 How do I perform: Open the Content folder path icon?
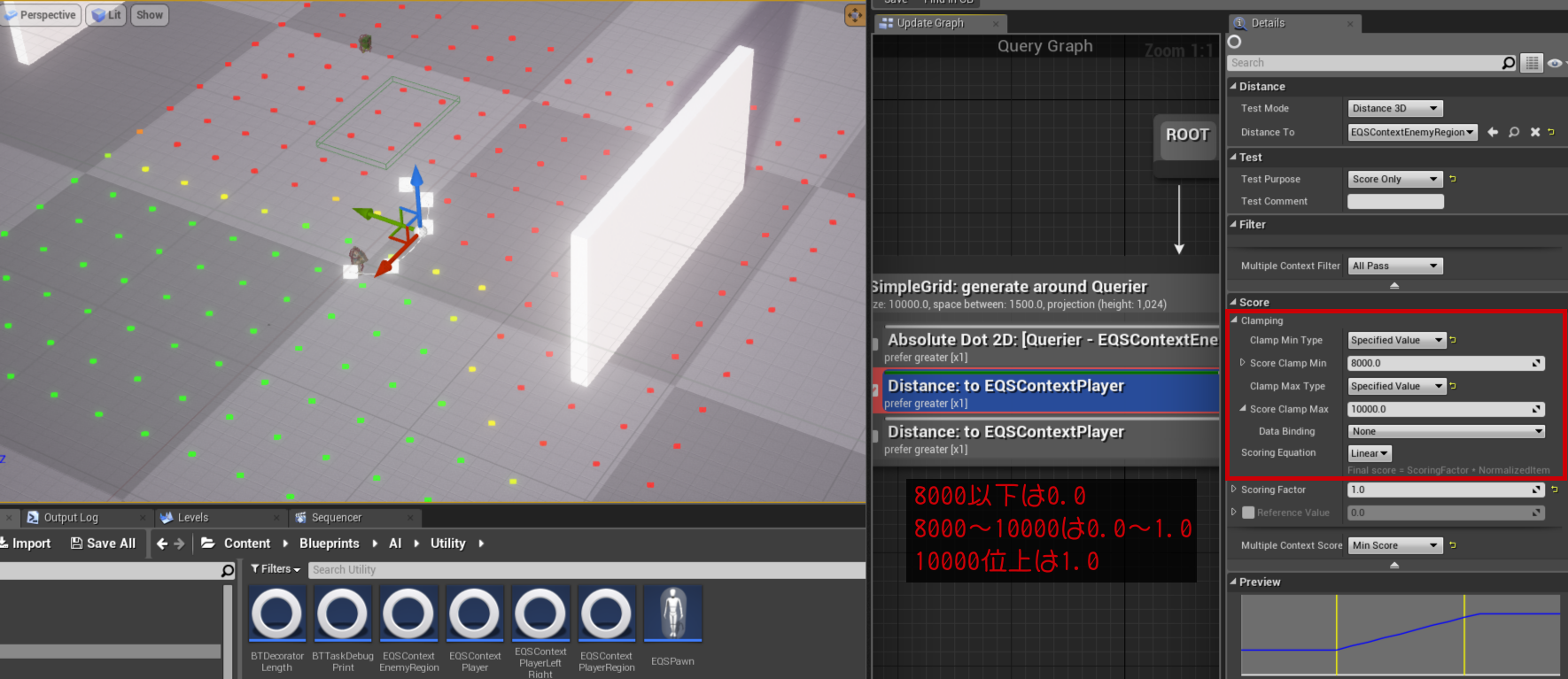[x=208, y=544]
